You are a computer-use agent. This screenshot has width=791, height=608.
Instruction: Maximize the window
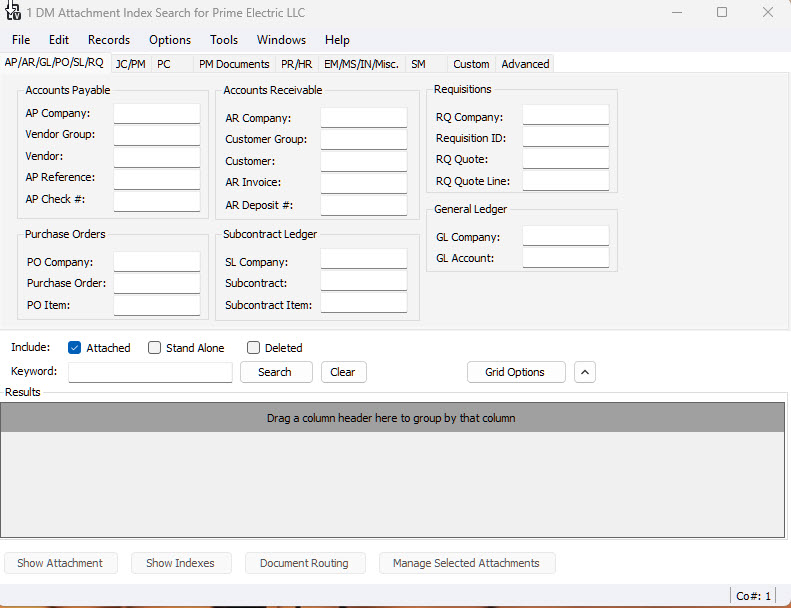(722, 12)
